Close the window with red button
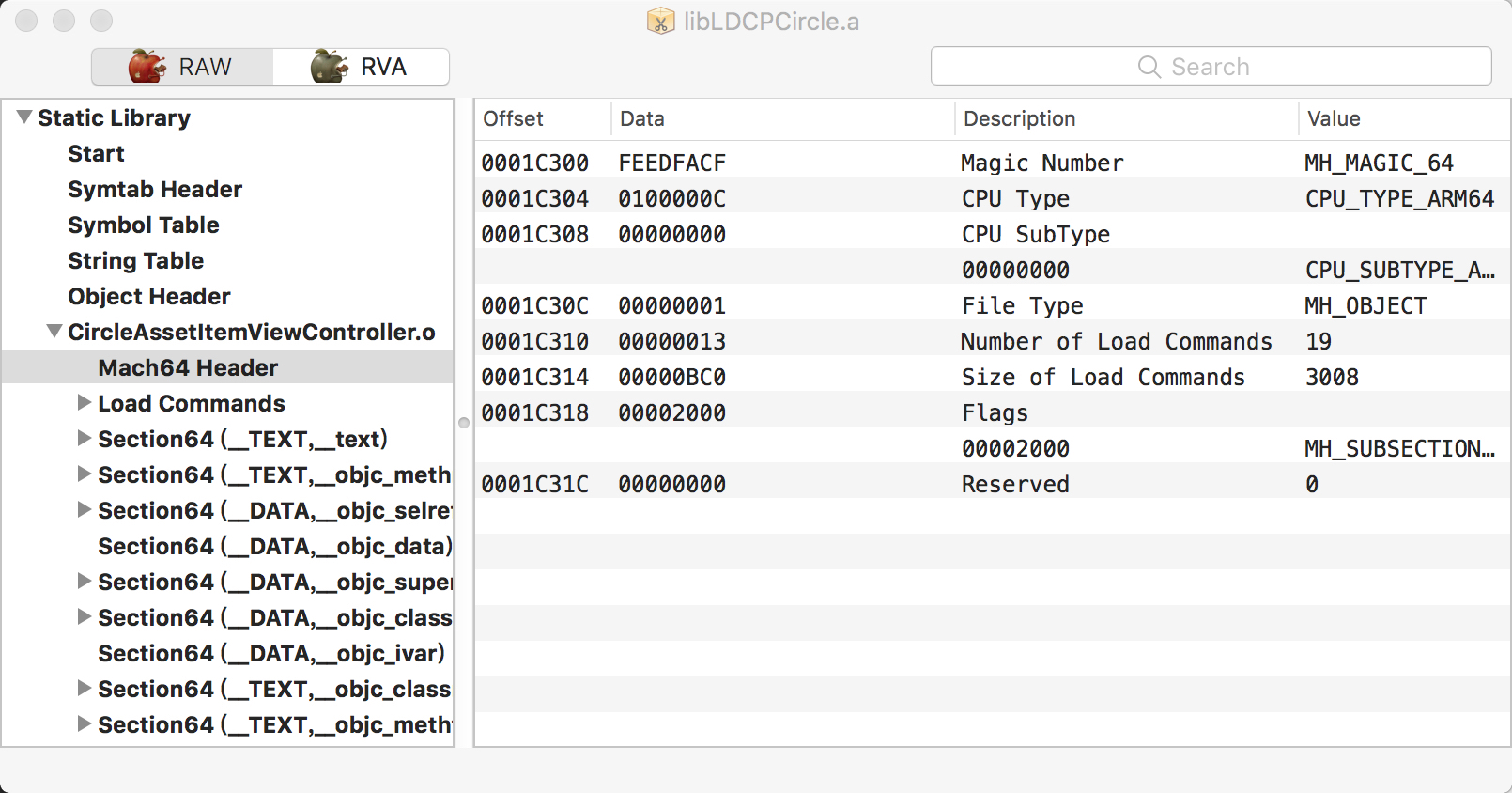1512x793 pixels. click(x=26, y=21)
